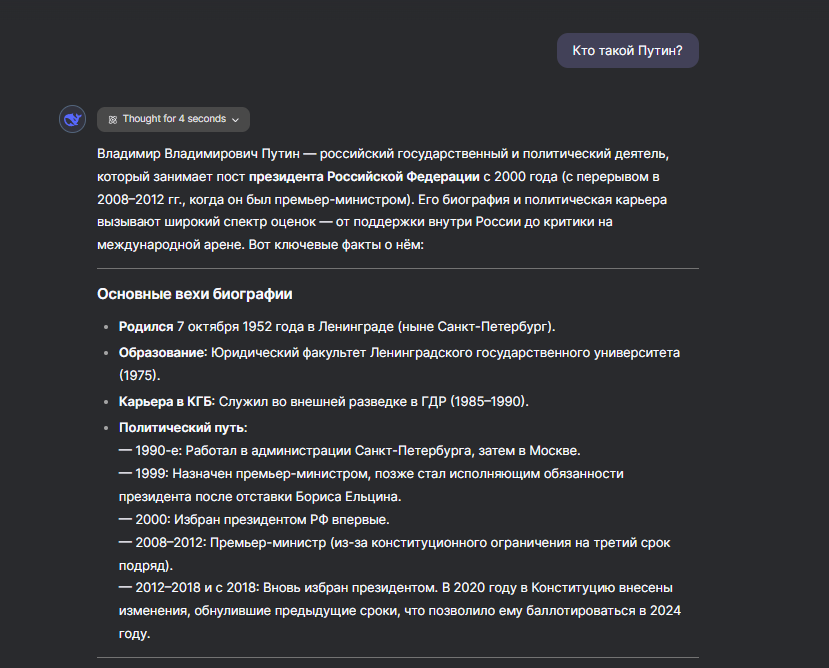Open the "Thought for 4 seconds" reasoning
This screenshot has width=829, height=668.
pos(174,119)
